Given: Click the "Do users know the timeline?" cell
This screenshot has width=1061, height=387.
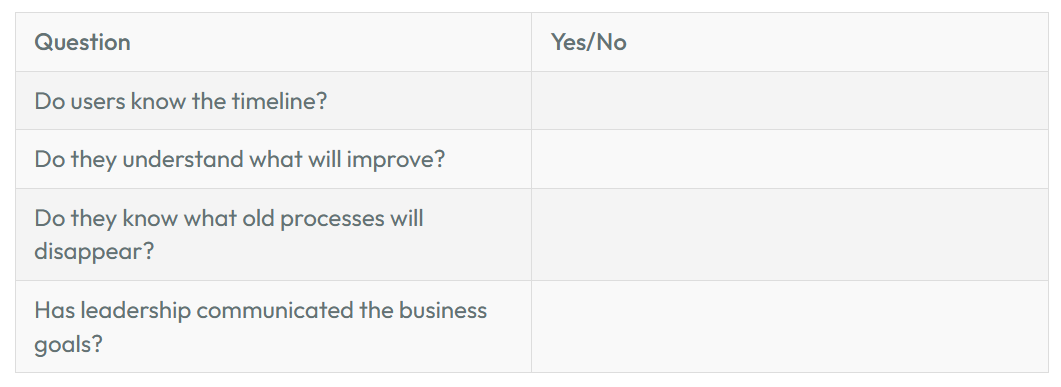Looking at the screenshot, I should (273, 101).
